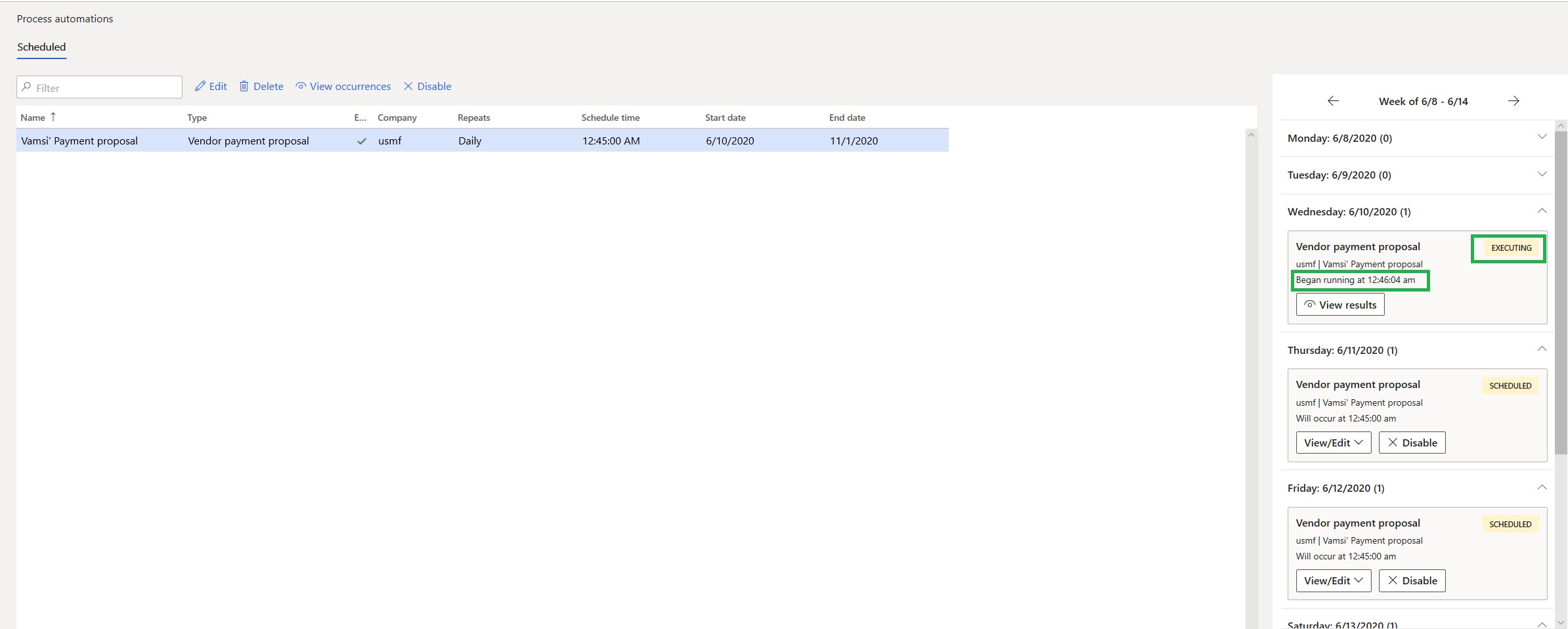The height and width of the screenshot is (629, 1568).
Task: Expand the Monday 6/8/2020 section
Action: pos(1542,137)
